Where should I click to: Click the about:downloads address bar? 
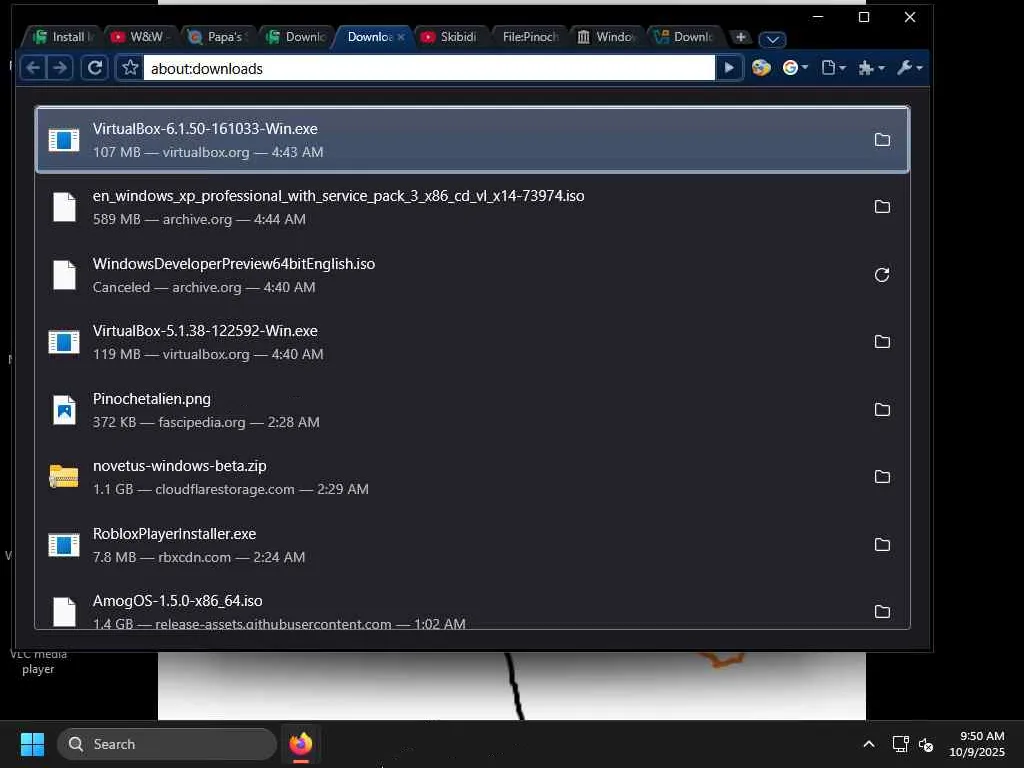click(429, 68)
